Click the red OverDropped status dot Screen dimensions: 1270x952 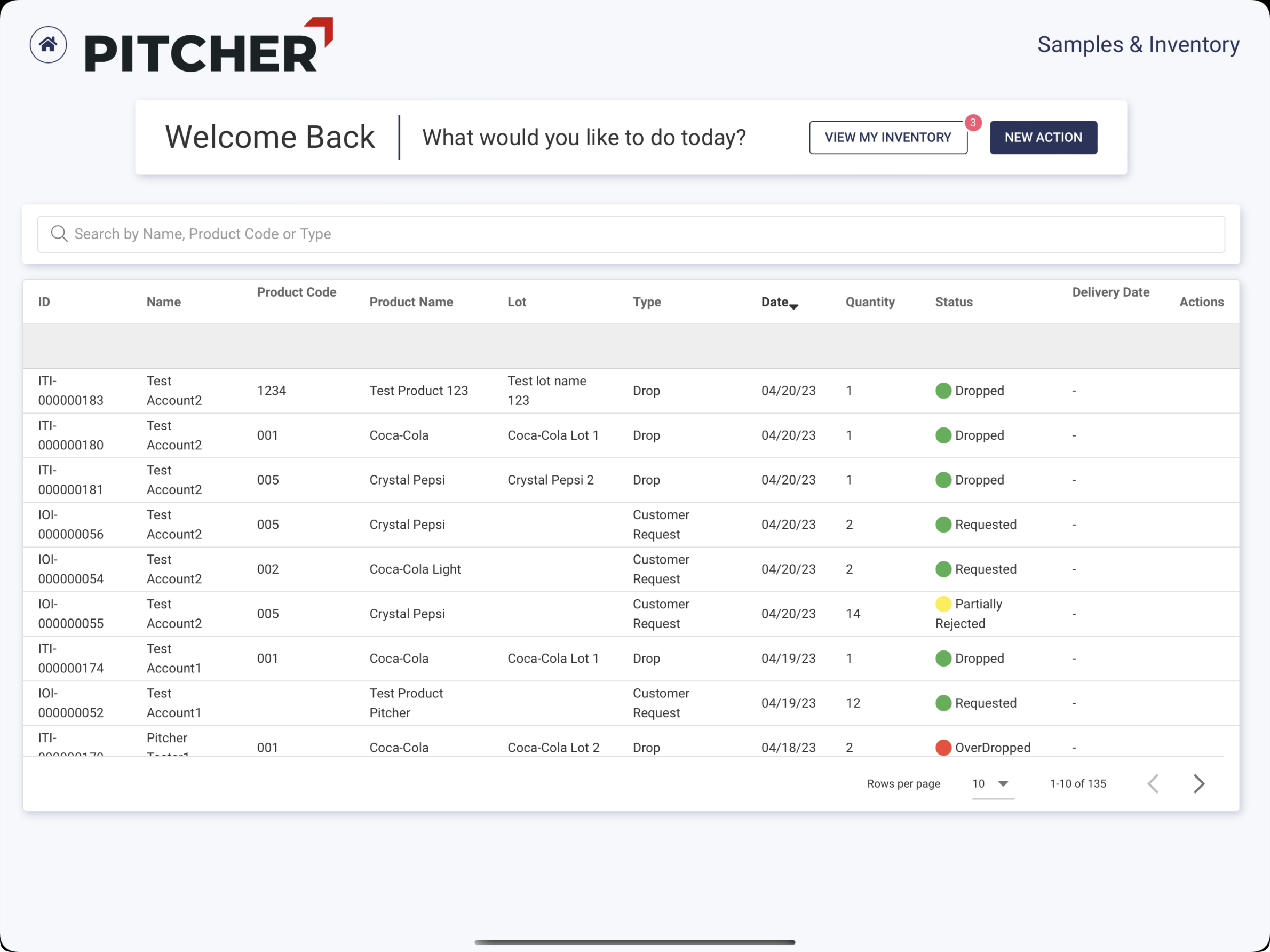point(943,747)
